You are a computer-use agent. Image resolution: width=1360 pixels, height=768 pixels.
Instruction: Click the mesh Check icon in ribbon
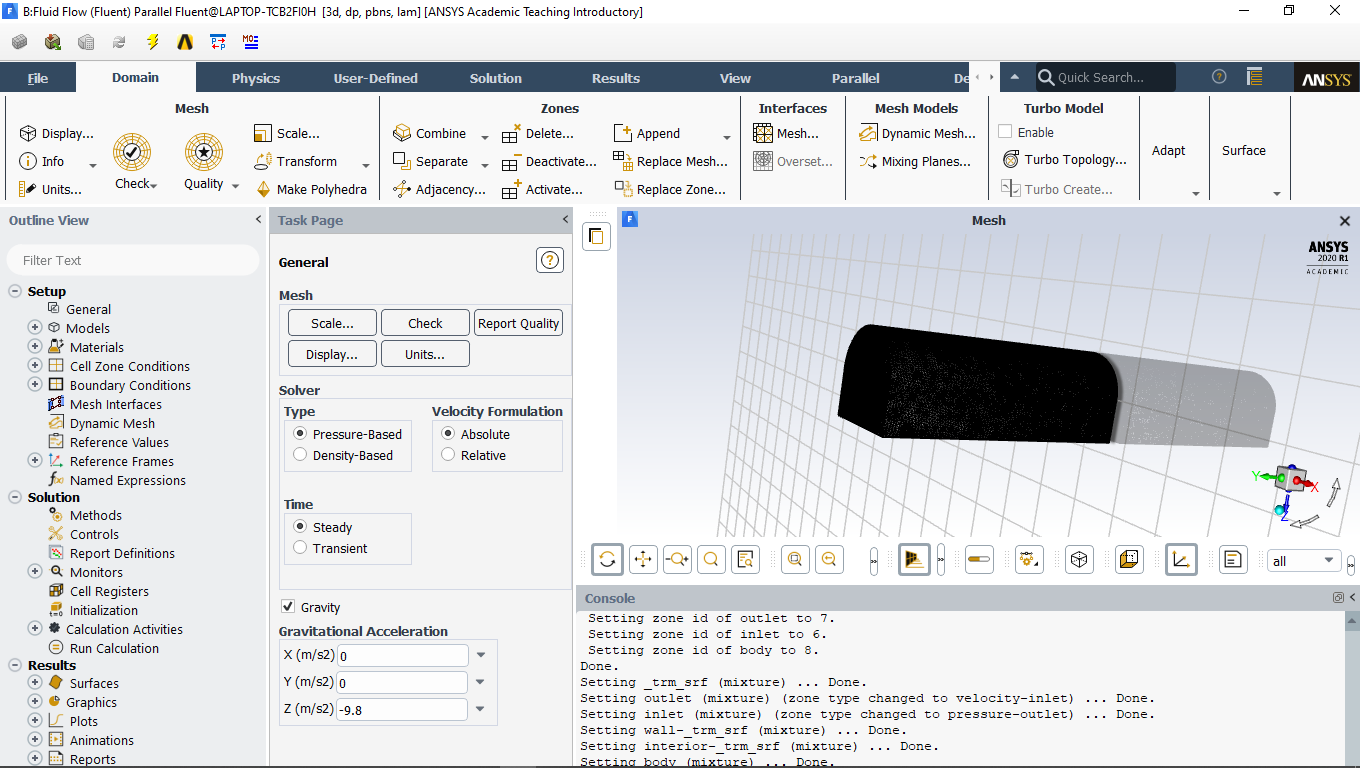[x=132, y=152]
